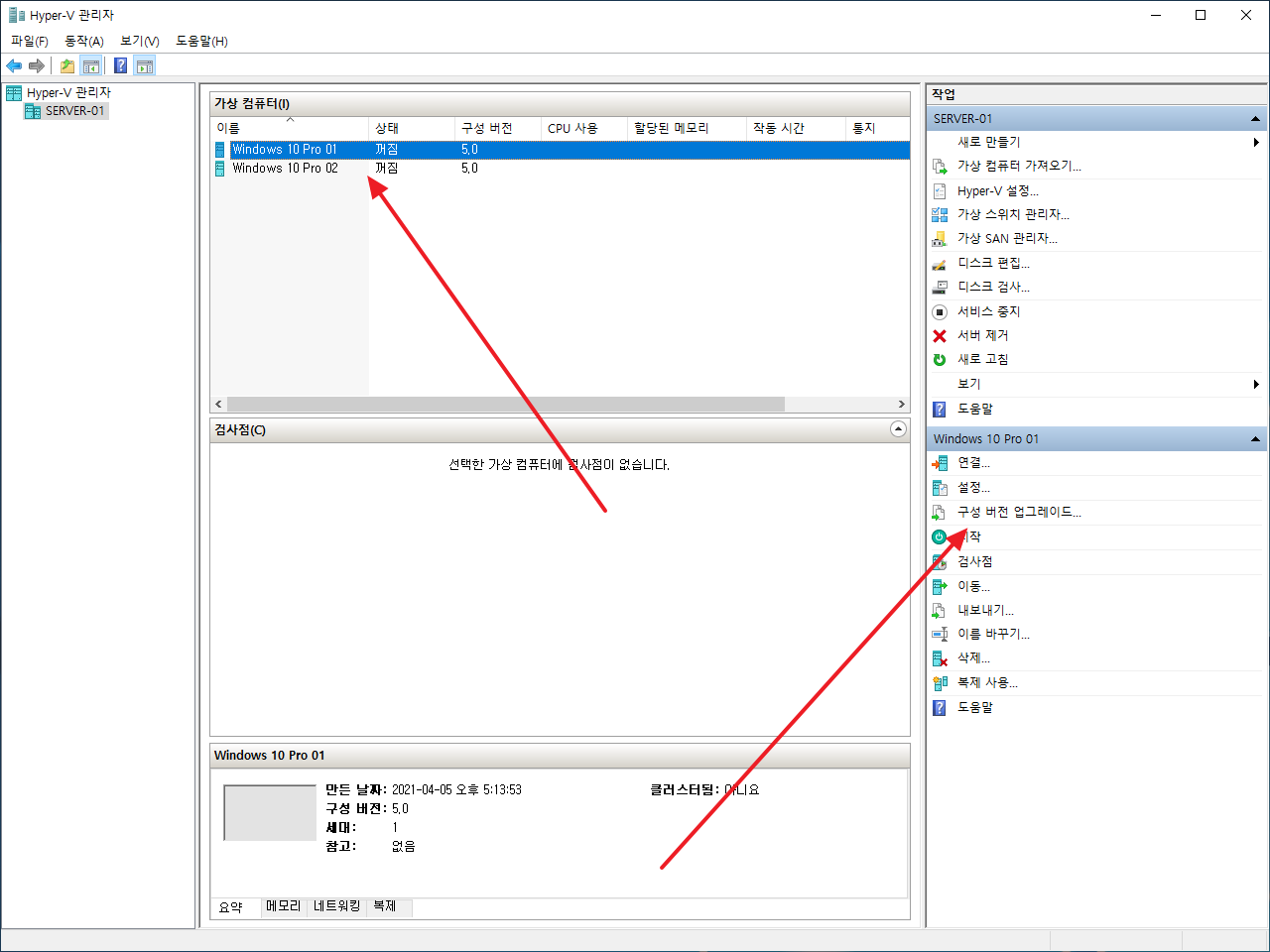Click the red X 서버 제거 icon

[940, 335]
